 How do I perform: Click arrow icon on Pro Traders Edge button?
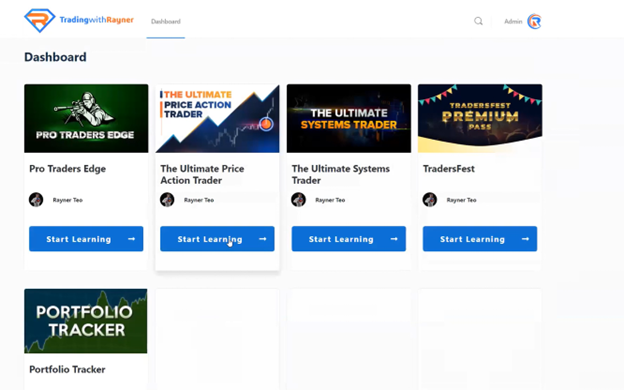131,239
